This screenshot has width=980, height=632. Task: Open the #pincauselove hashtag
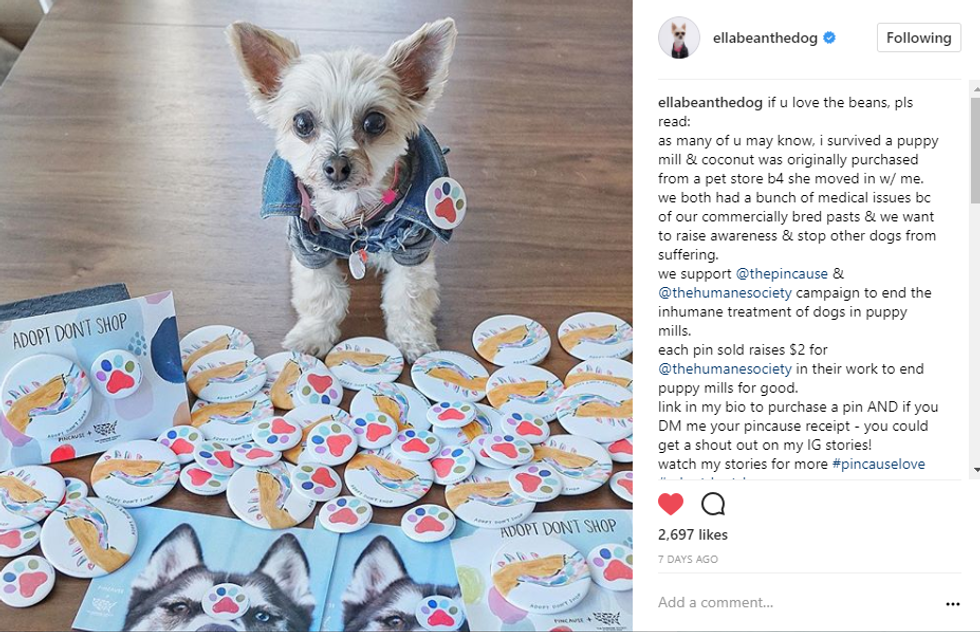[x=878, y=464]
